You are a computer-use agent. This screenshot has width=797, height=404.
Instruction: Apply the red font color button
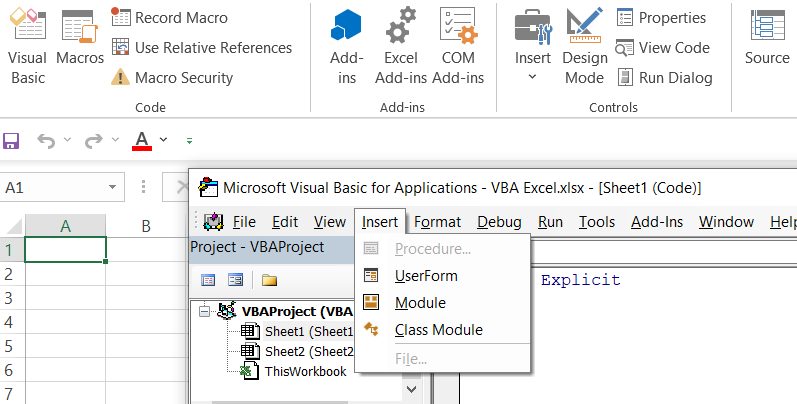coord(141,140)
